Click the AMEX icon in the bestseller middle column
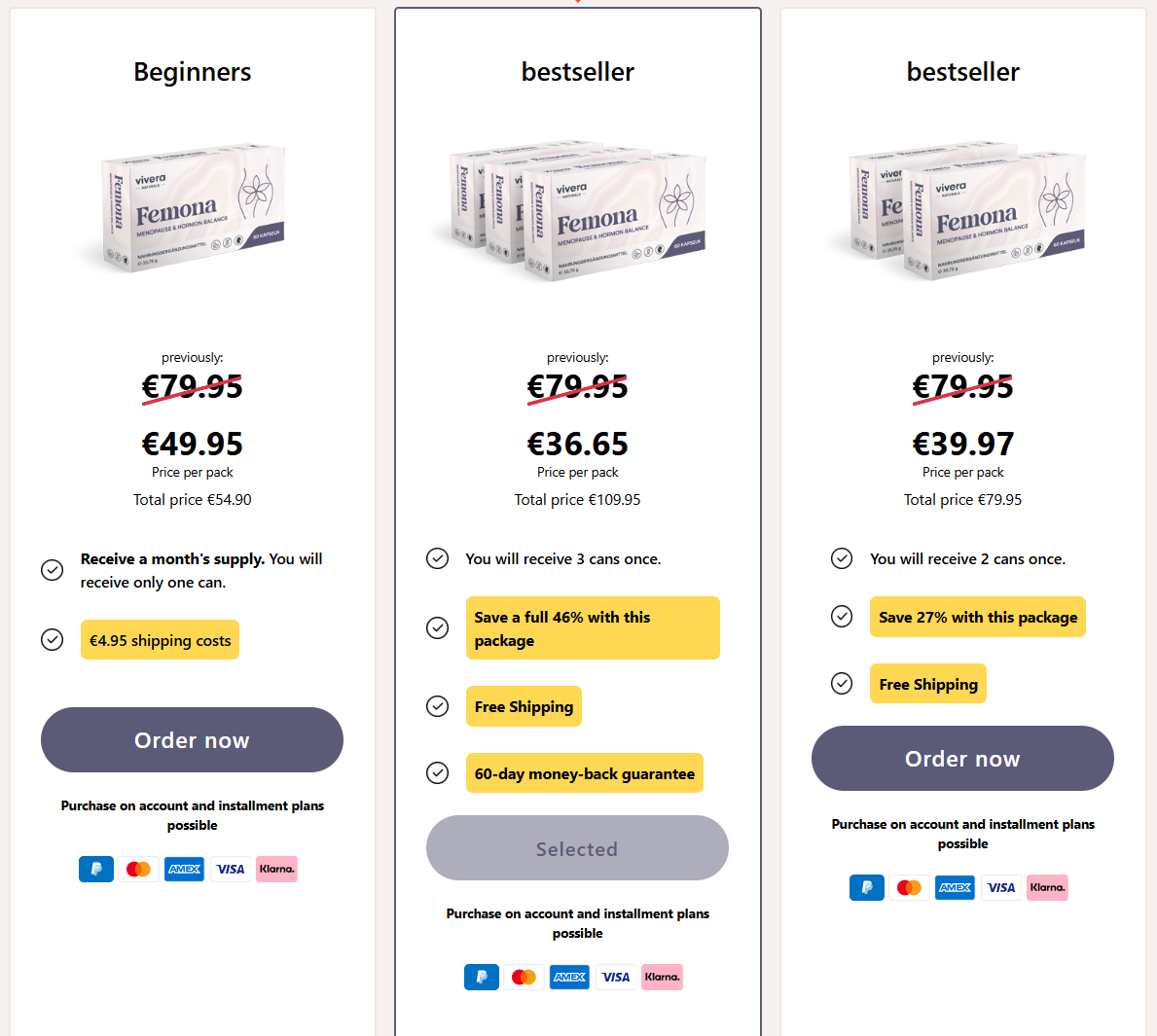The image size is (1157, 1036). pos(569,977)
